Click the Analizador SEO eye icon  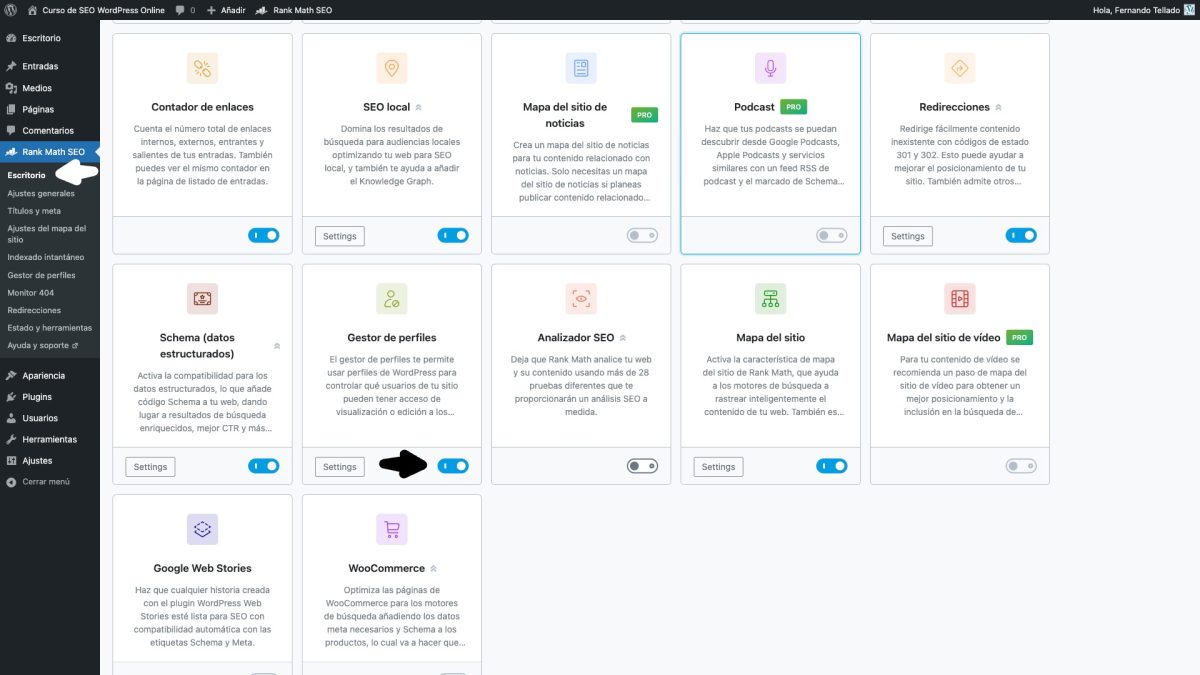tap(581, 298)
